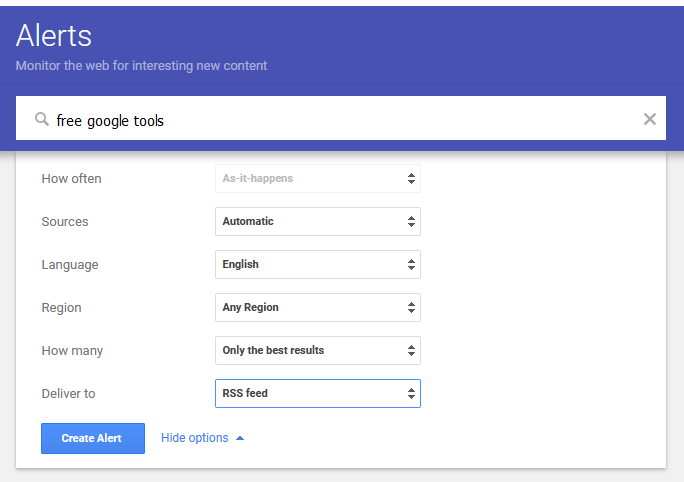684x482 pixels.
Task: Click the 'Language' label
Action: (x=70, y=265)
